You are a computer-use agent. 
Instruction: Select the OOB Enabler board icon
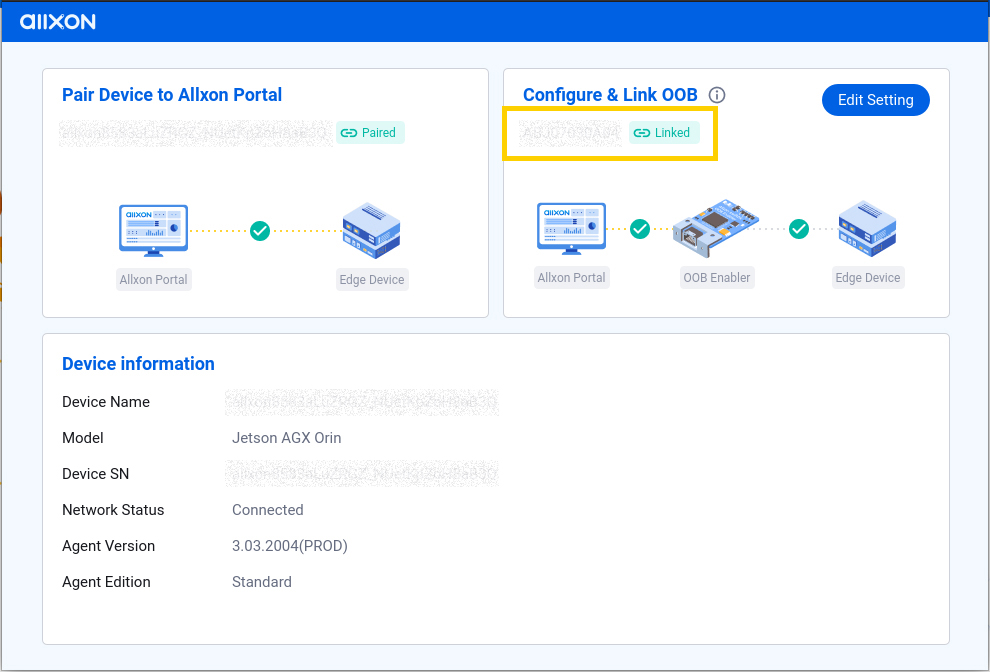click(717, 228)
